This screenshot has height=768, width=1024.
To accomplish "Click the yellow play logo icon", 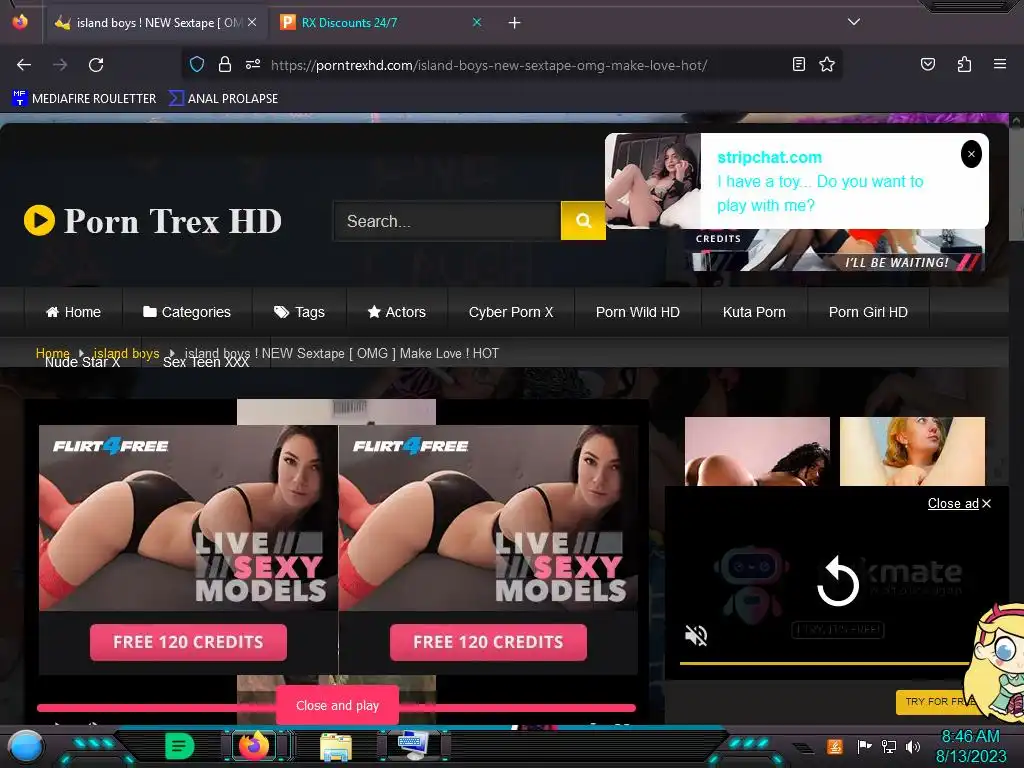I will click(39, 220).
